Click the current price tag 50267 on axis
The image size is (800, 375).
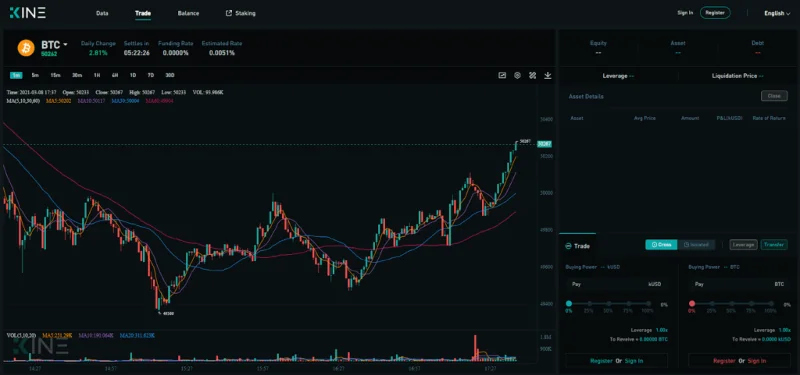point(545,144)
